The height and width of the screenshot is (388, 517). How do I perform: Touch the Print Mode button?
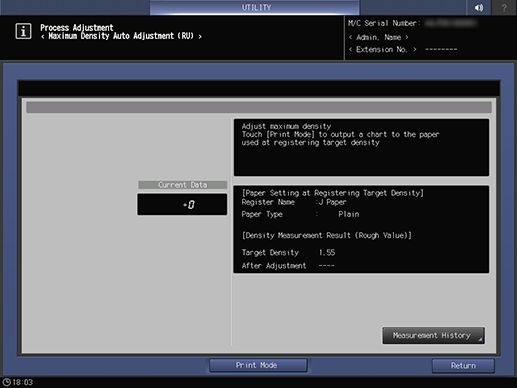258,365
